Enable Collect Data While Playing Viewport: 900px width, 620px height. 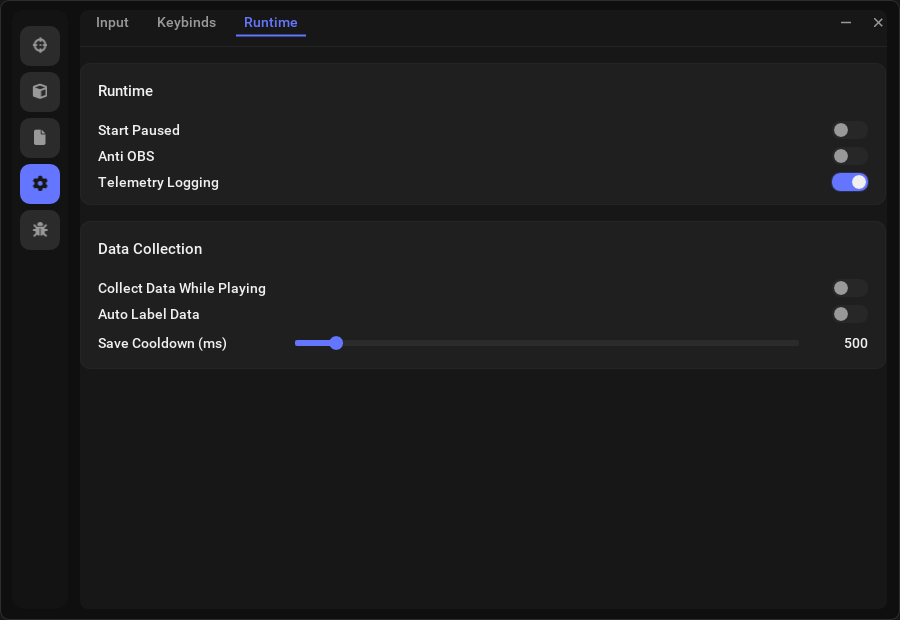pos(849,288)
